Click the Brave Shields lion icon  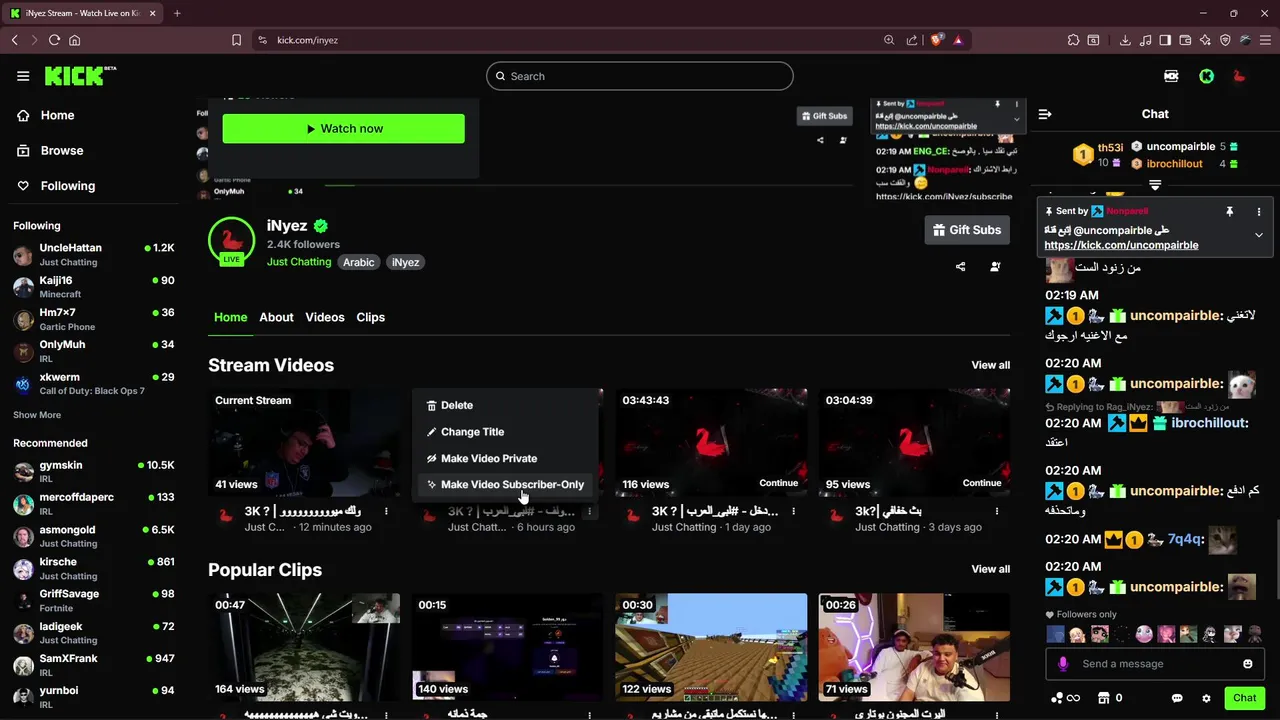point(936,40)
